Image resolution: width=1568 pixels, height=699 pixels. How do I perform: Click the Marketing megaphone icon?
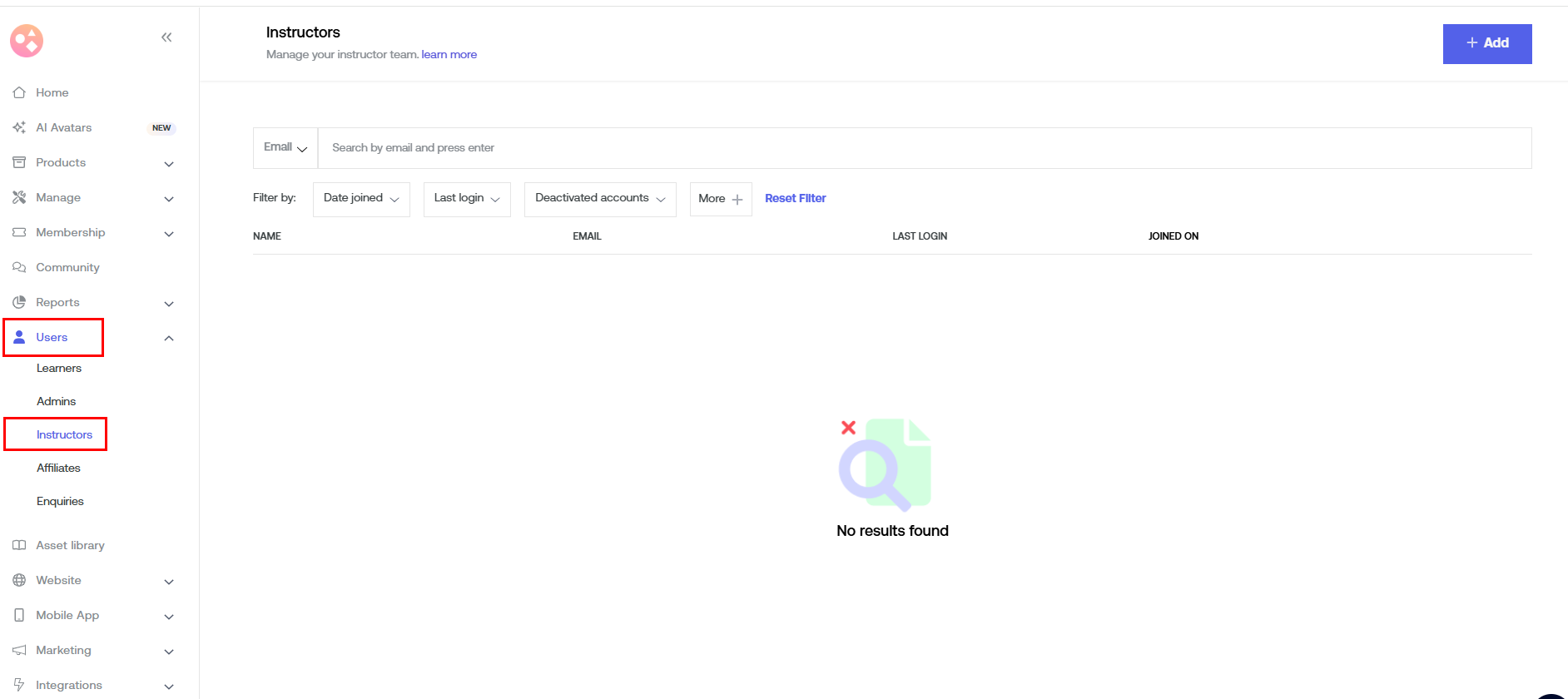(x=19, y=650)
